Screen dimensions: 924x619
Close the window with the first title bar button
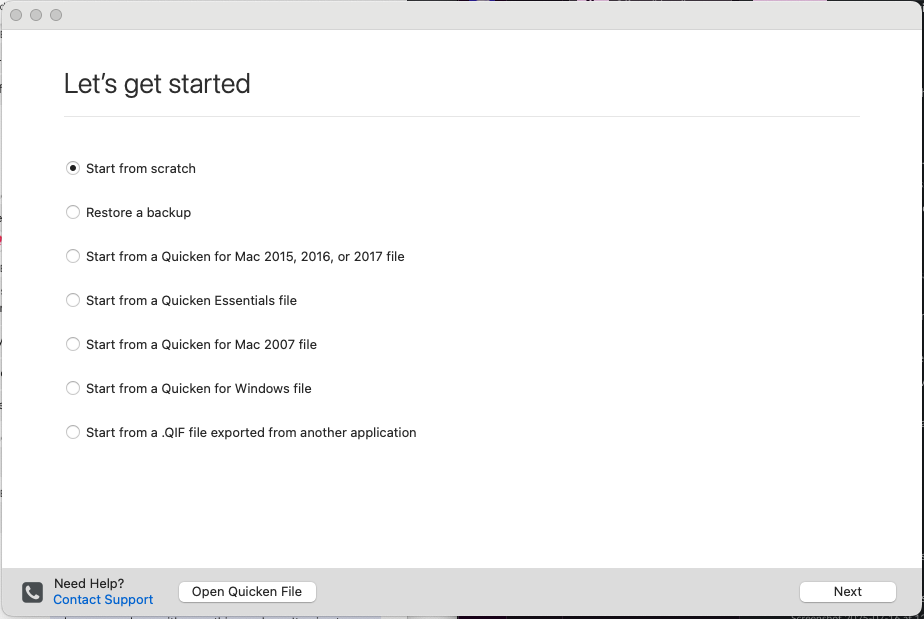click(16, 15)
